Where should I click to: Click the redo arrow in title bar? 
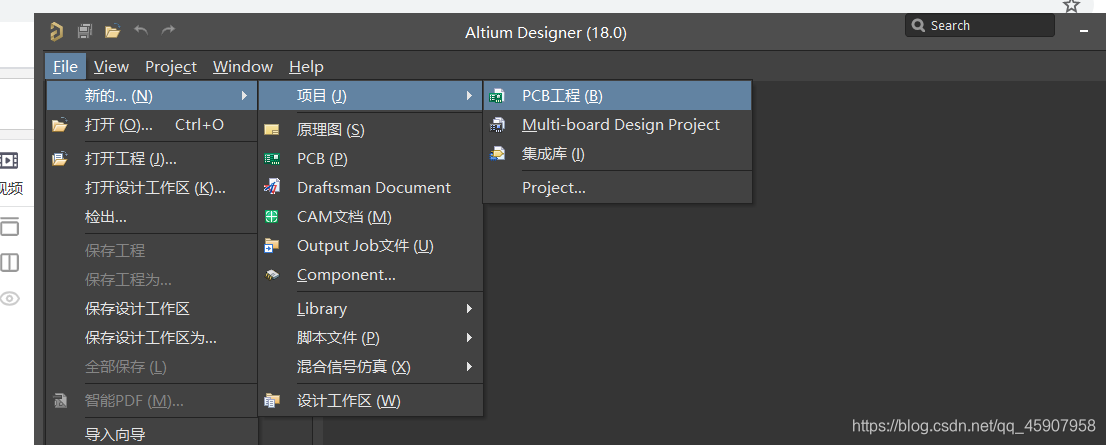(x=168, y=32)
